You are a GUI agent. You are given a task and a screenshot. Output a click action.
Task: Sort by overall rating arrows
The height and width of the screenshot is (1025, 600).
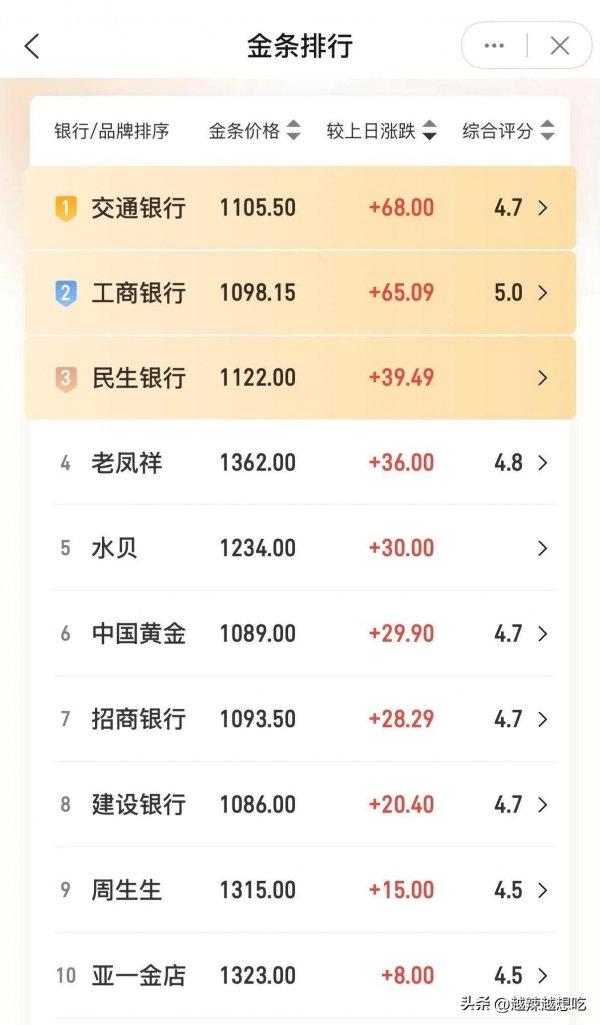point(547,131)
